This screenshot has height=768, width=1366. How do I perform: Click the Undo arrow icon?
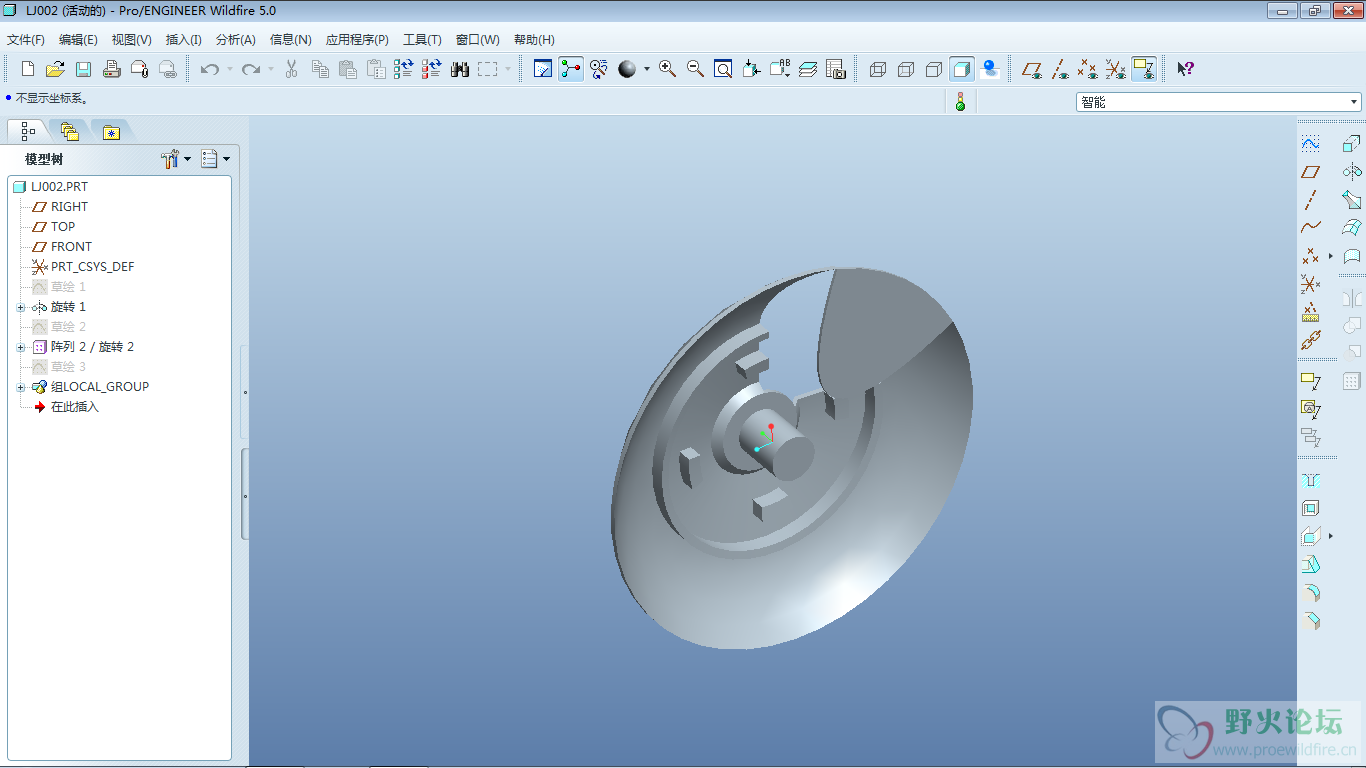click(210, 69)
